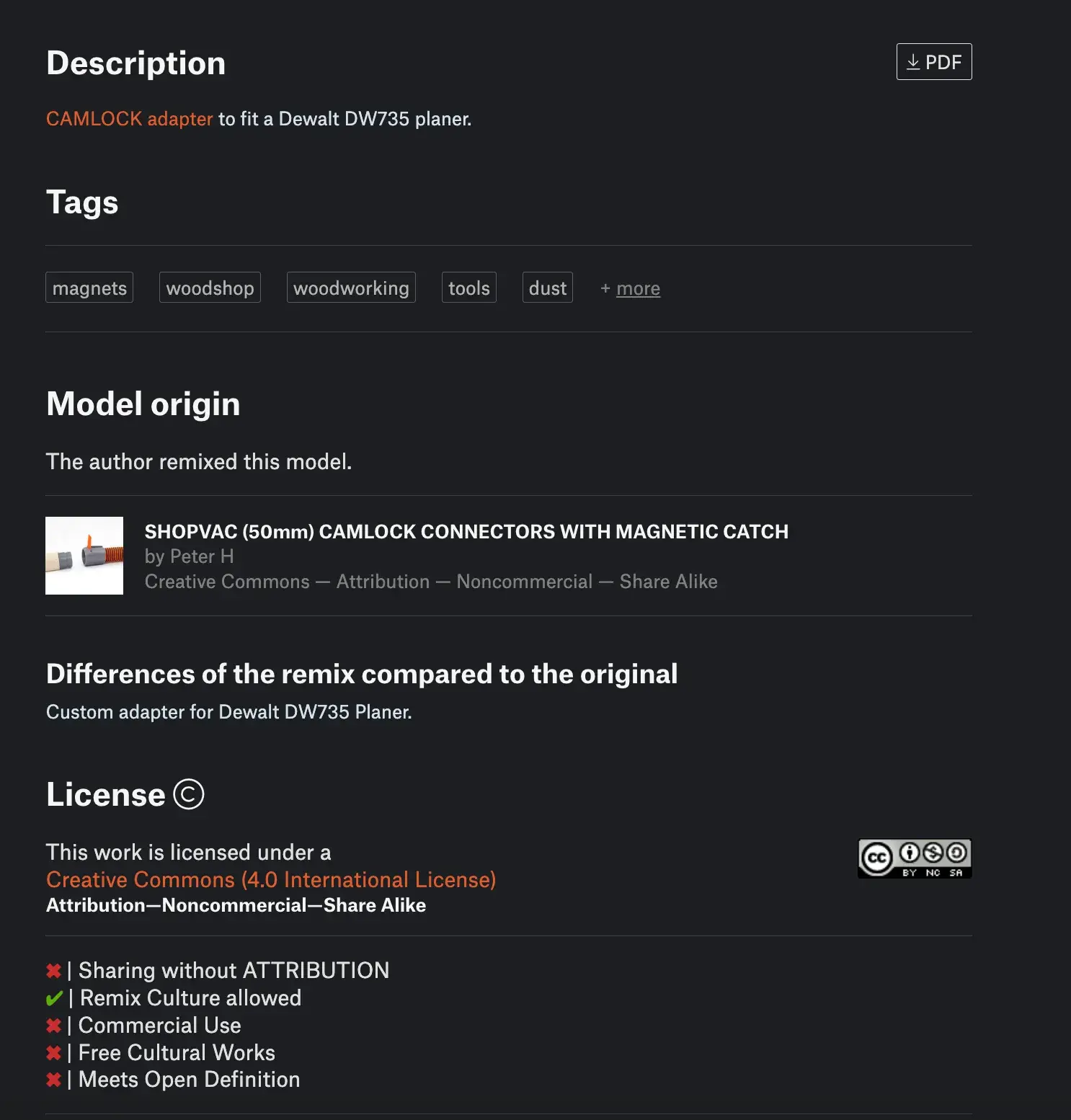Open Creative Commons 4.0 International License link
This screenshot has height=1120, width=1071.
(x=271, y=879)
